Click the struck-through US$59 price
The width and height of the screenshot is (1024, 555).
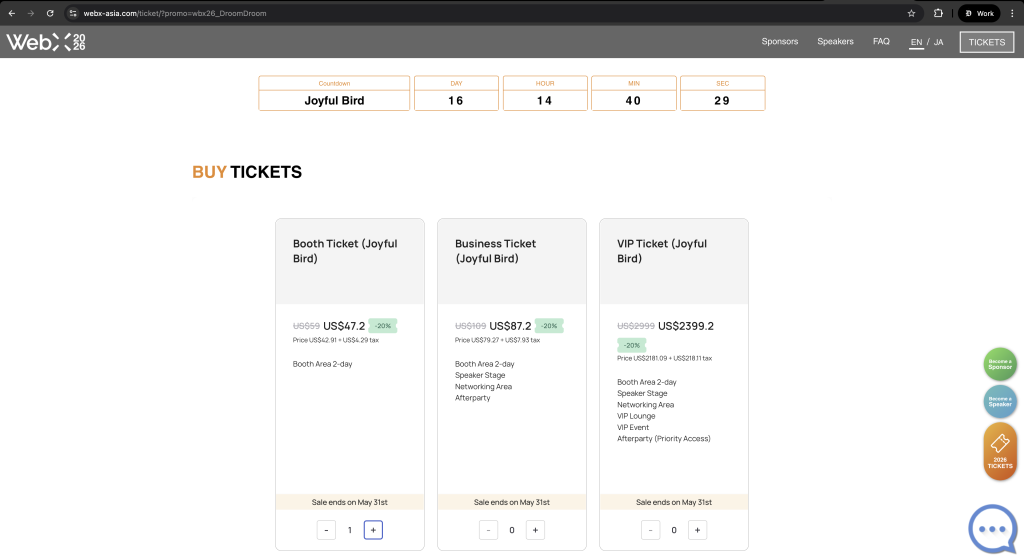[x=306, y=326]
